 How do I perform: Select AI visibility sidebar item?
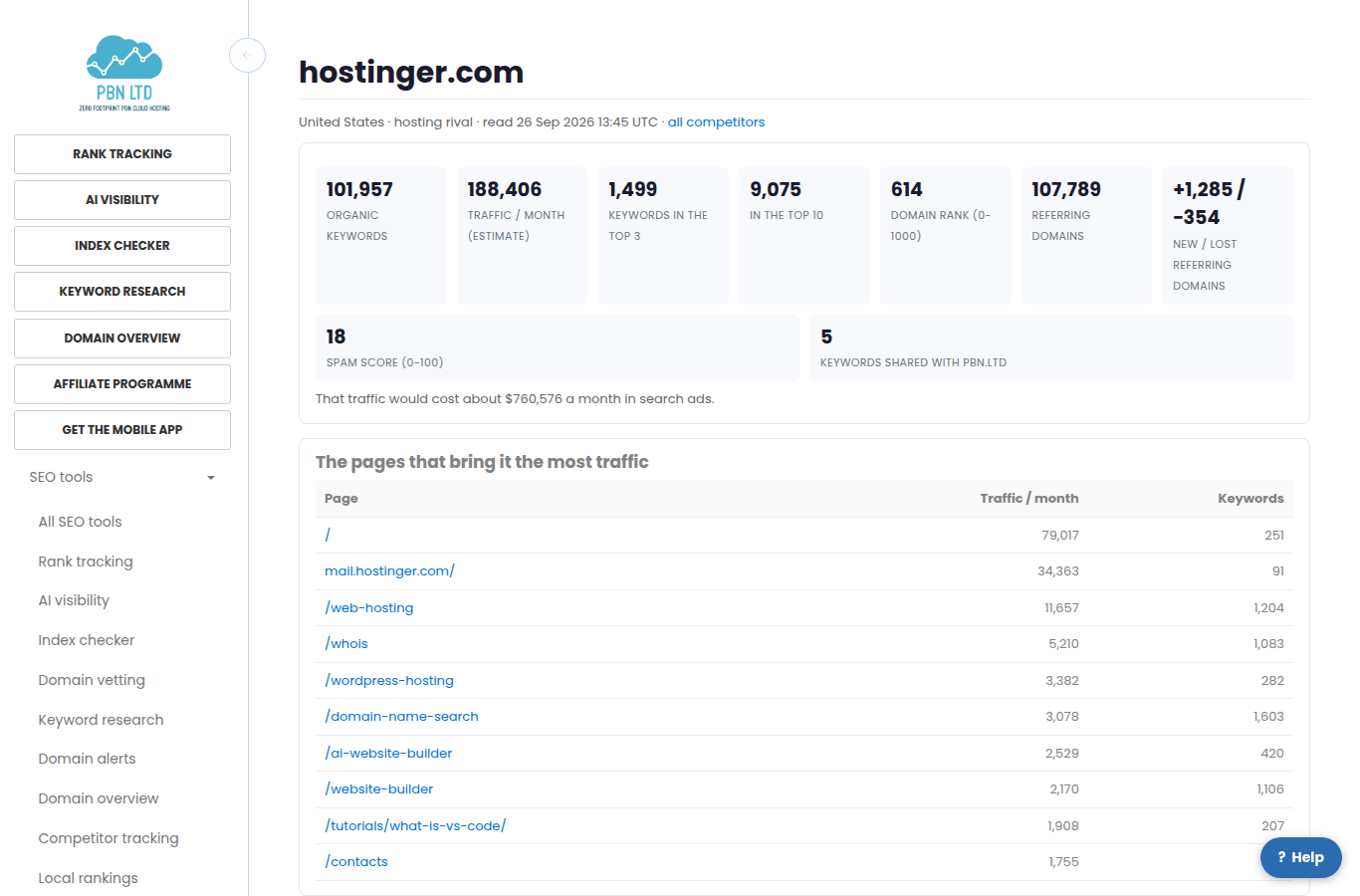pyautogui.click(x=74, y=600)
